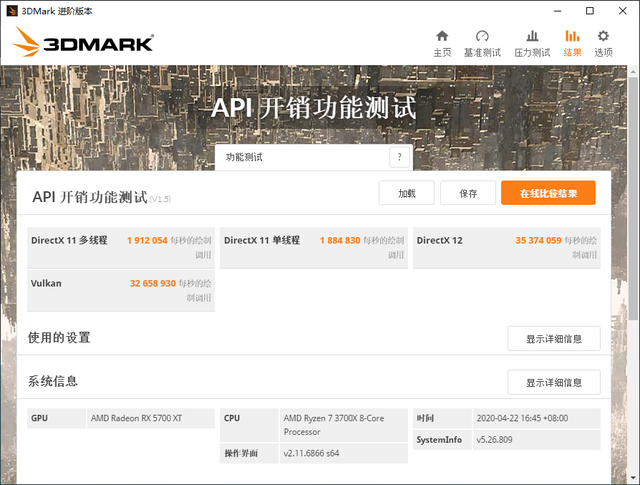The width and height of the screenshot is (640, 485).
Task: Click the V1.5 version label
Action: 160,199
